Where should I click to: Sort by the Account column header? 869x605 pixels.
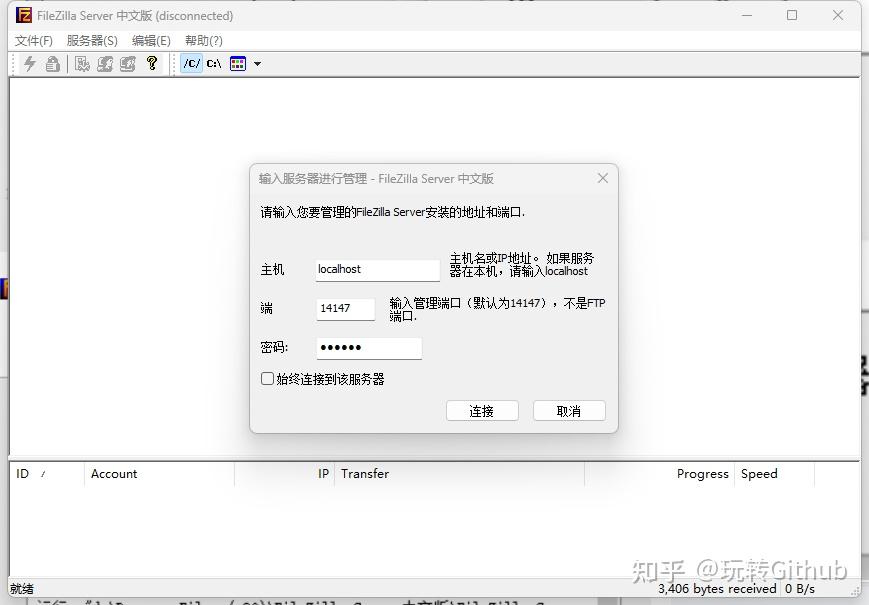[x=160, y=474]
